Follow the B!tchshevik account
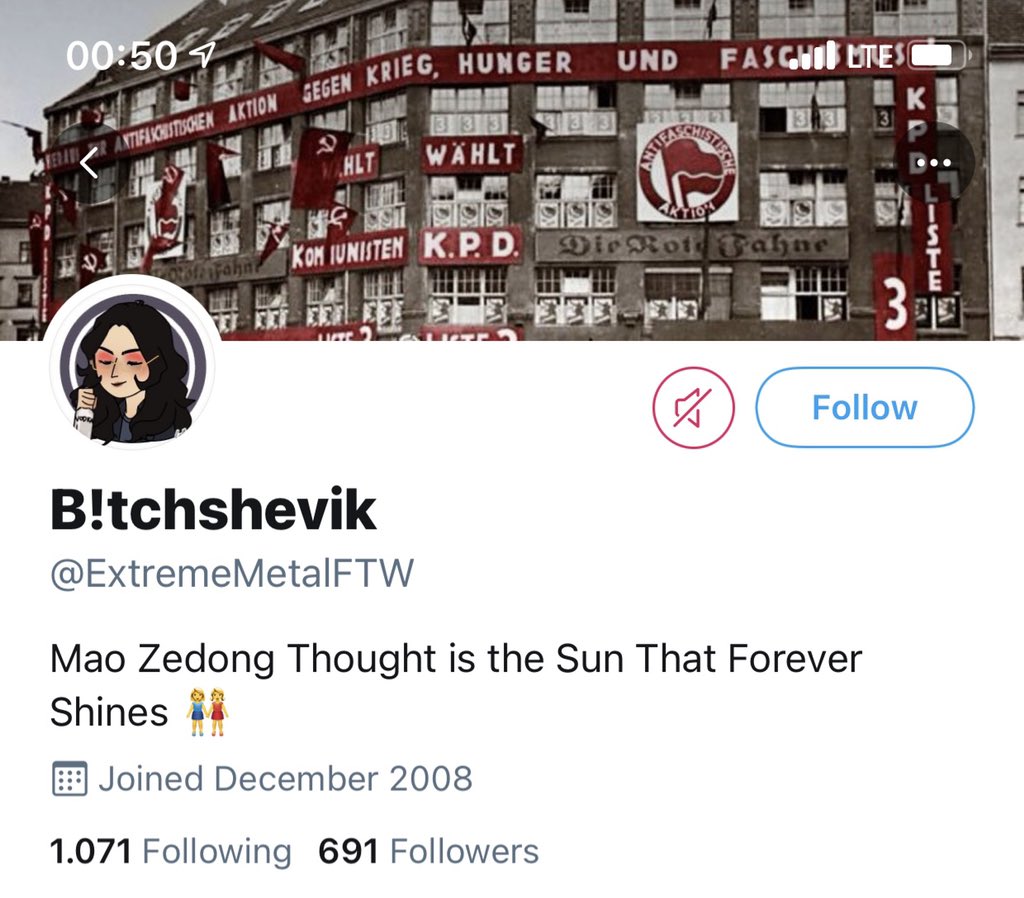Screen dimensions: 1024x898 [x=865, y=408]
